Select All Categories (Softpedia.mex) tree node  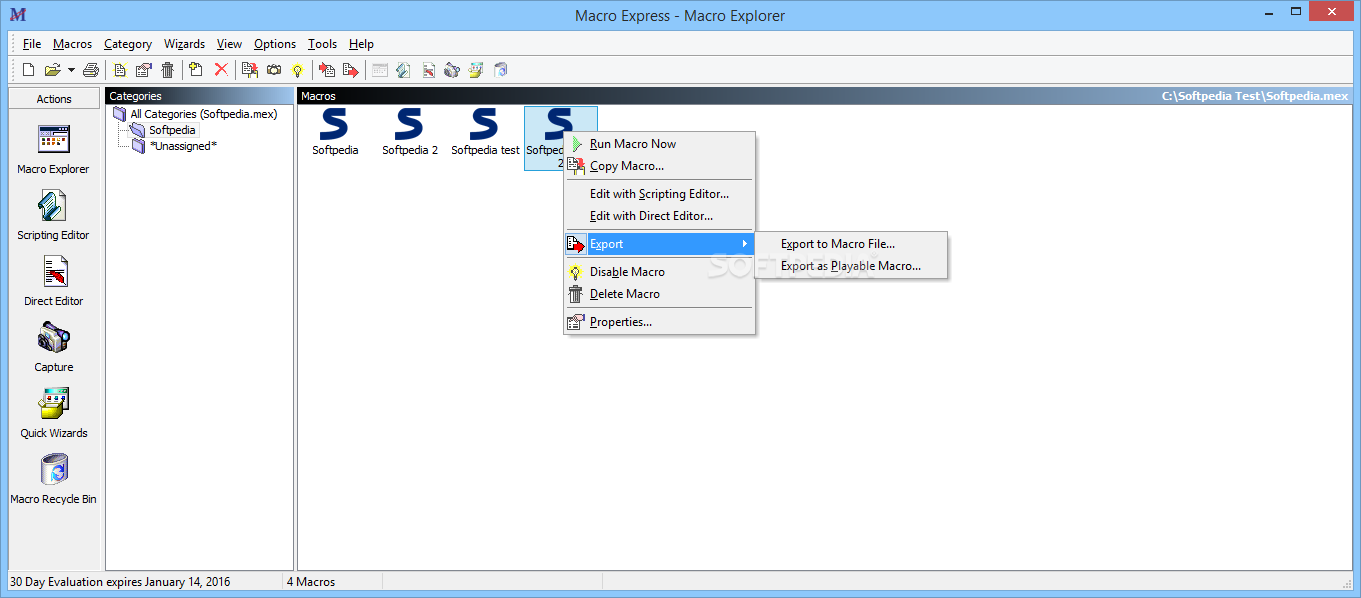click(x=203, y=114)
